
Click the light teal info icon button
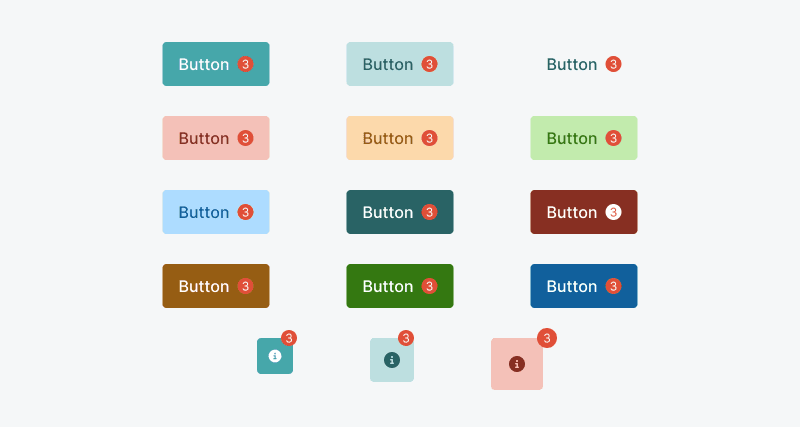pyautogui.click(x=392, y=360)
